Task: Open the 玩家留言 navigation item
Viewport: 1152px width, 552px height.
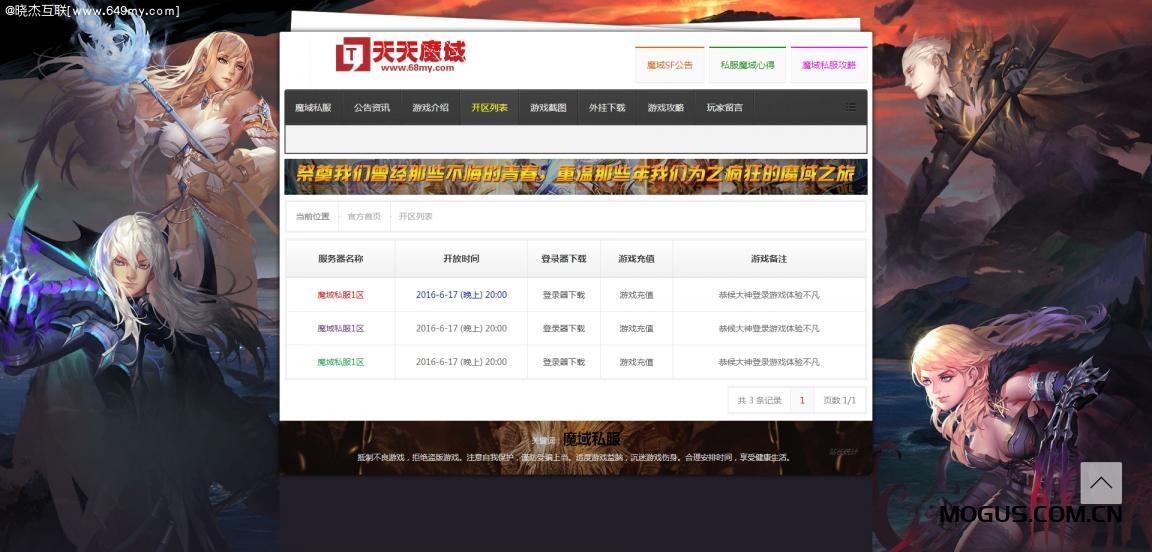Action: click(725, 108)
